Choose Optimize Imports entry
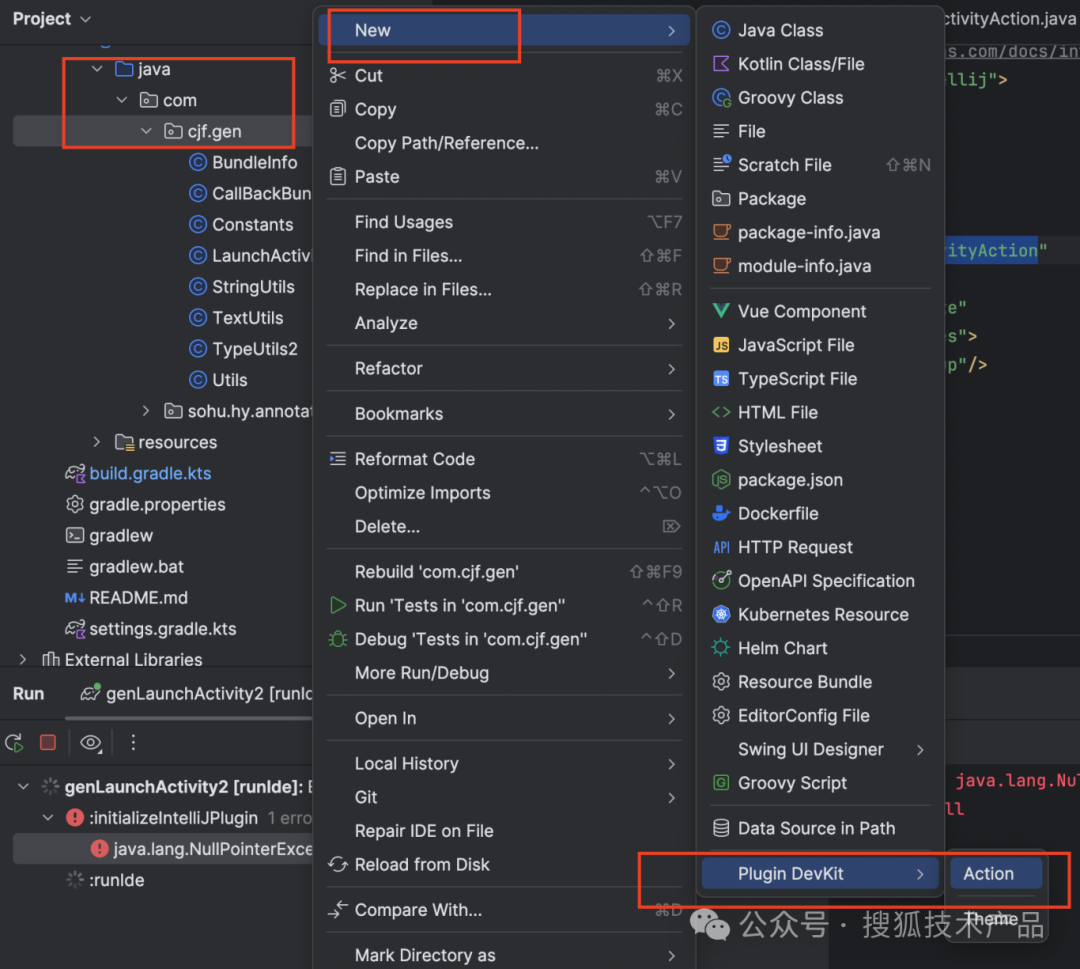Image resolution: width=1080 pixels, height=969 pixels. tap(504, 492)
